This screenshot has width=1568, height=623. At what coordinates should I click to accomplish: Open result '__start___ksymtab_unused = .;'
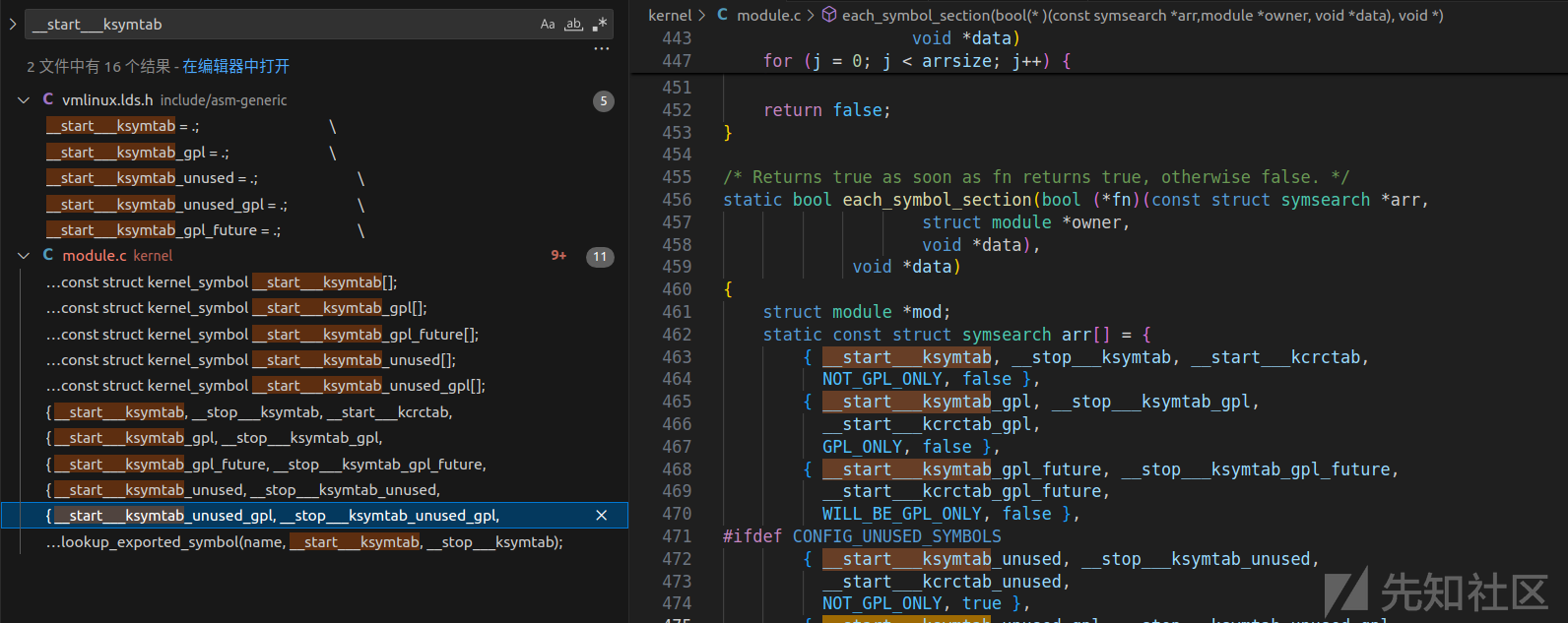click(315, 178)
